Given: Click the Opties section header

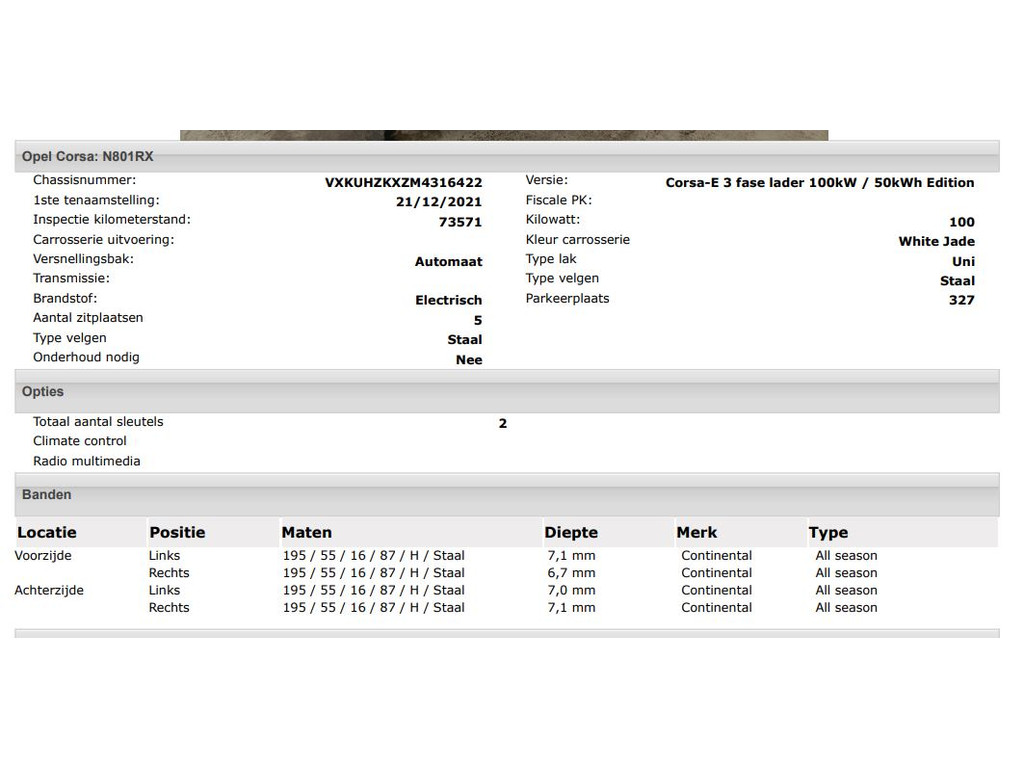Looking at the screenshot, I should point(507,392).
